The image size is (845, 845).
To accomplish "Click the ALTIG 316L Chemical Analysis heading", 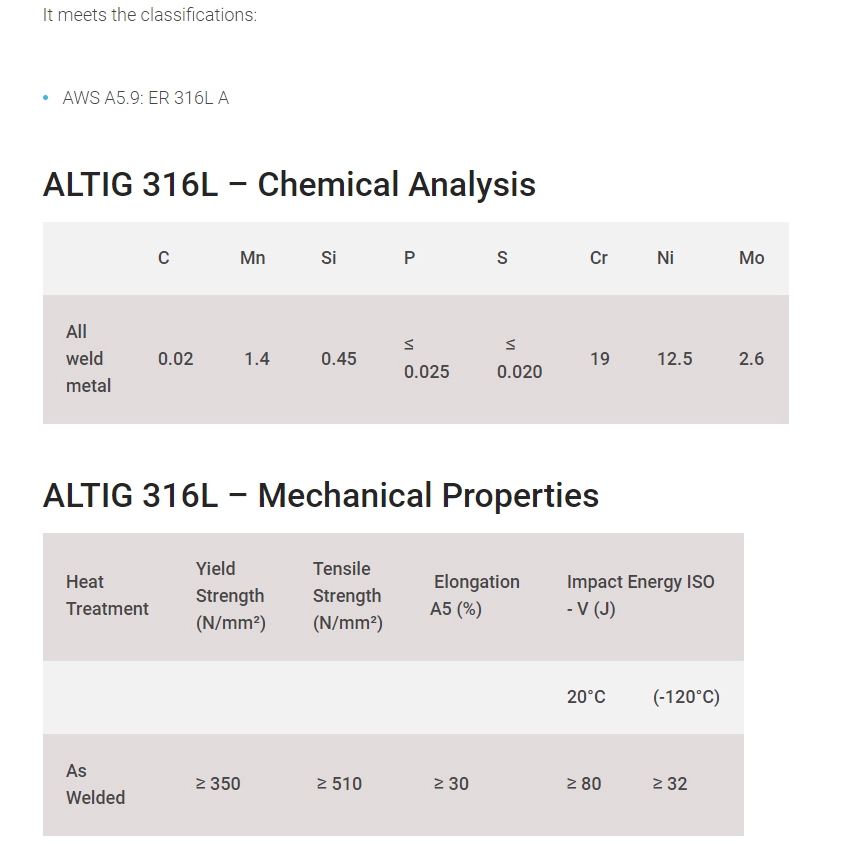I will pyautogui.click(x=289, y=185).
